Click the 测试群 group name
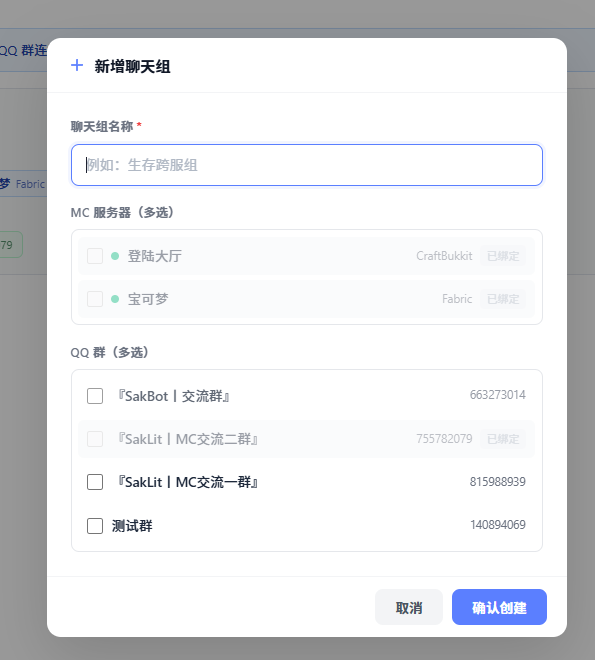The image size is (595, 660). [132, 526]
